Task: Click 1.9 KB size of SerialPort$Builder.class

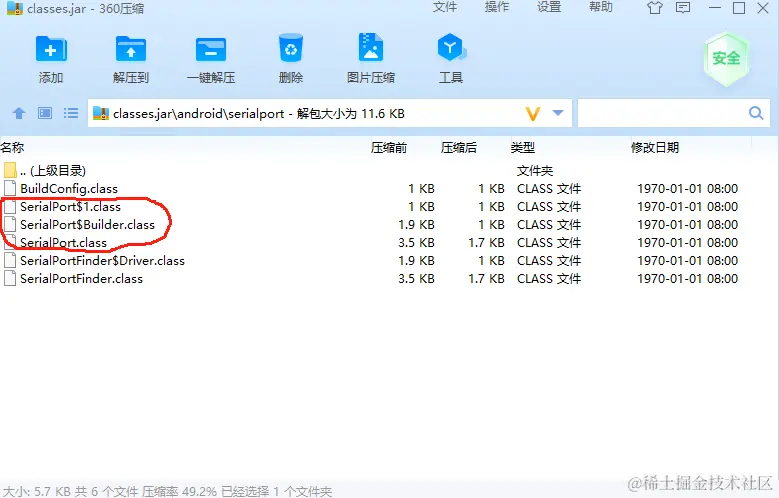Action: point(416,225)
